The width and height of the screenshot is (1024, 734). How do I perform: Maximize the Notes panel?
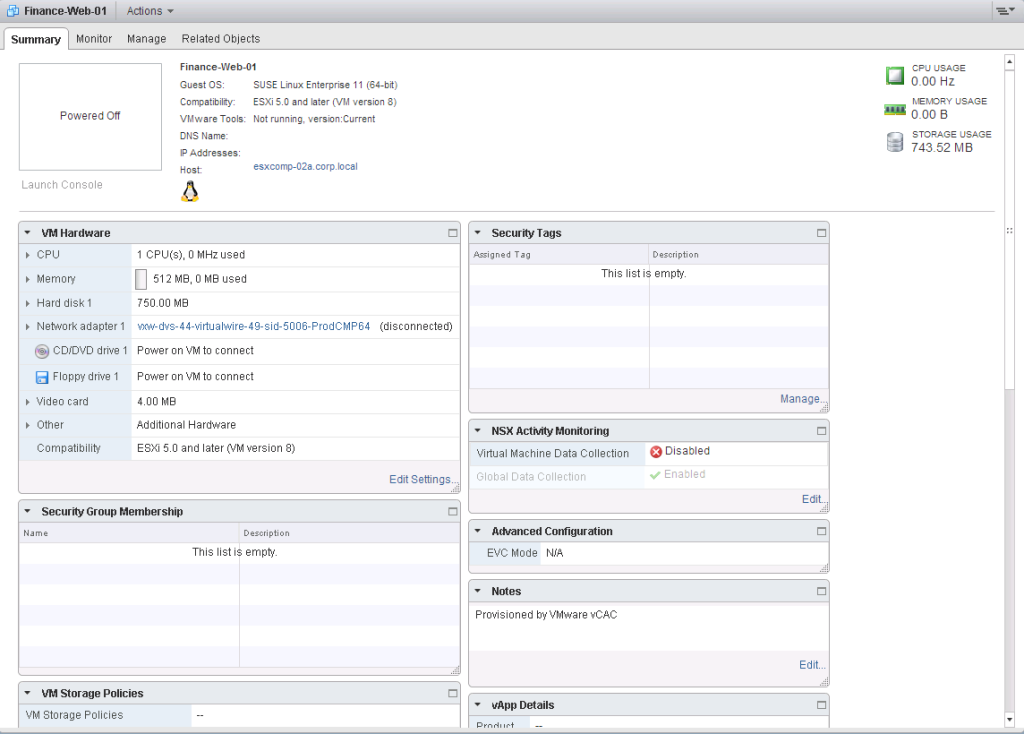coord(822,592)
